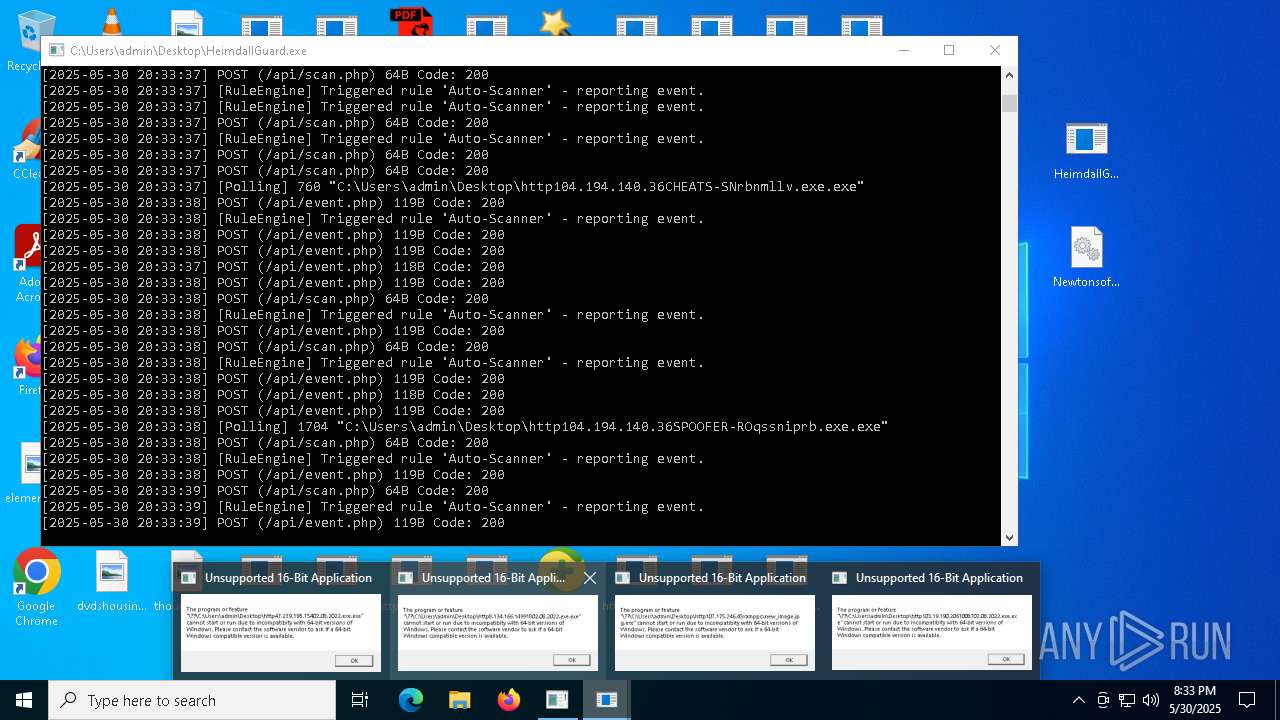Click the 20:33:39 RuleEngine Auto-Scanner line
The image size is (1280, 720).
(x=373, y=507)
